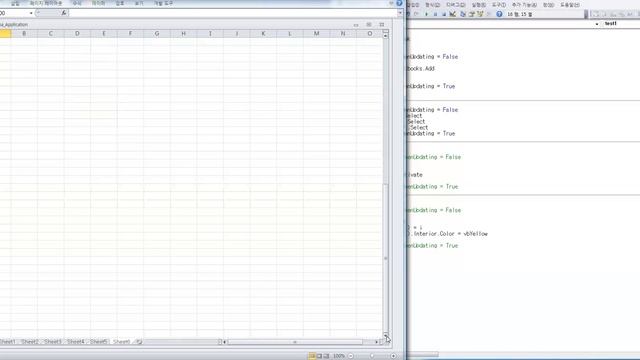Toggle Design Mode icon in VBA toolbar
640x360 pixels.
(x=453, y=14)
